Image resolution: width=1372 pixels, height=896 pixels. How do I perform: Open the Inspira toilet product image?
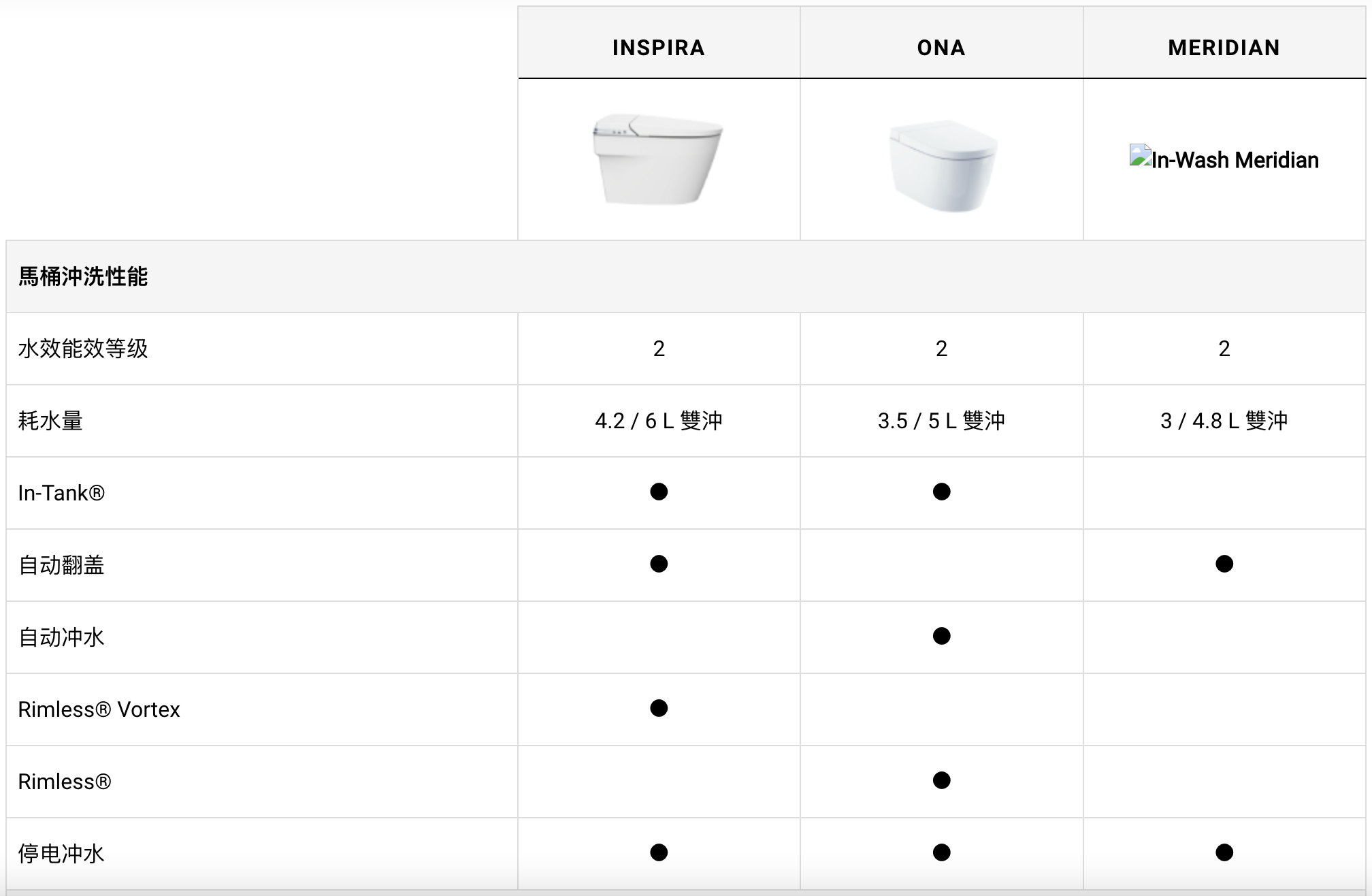click(x=657, y=159)
